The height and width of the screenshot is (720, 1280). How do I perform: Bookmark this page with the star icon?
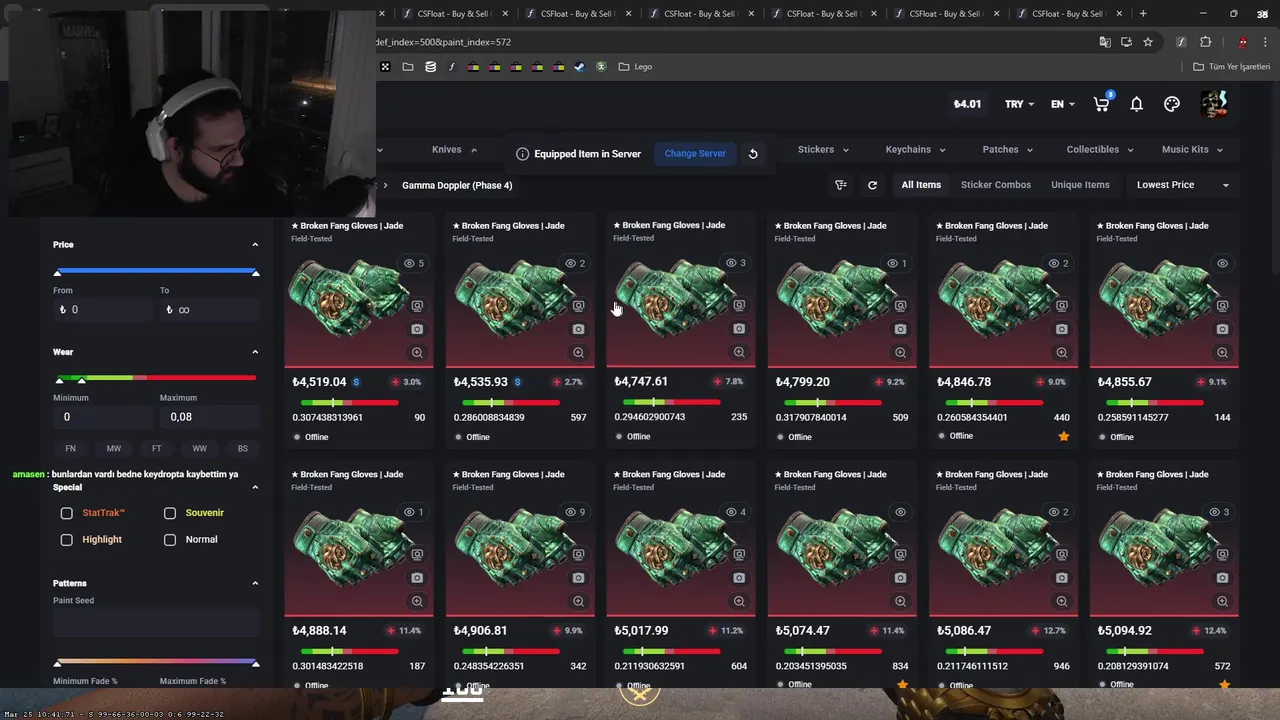tap(1148, 42)
